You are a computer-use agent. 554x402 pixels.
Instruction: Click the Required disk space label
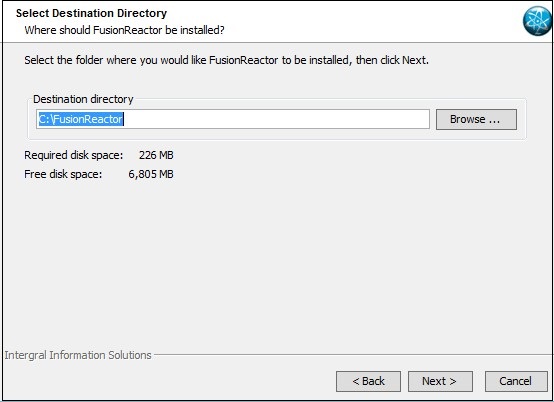[73, 155]
